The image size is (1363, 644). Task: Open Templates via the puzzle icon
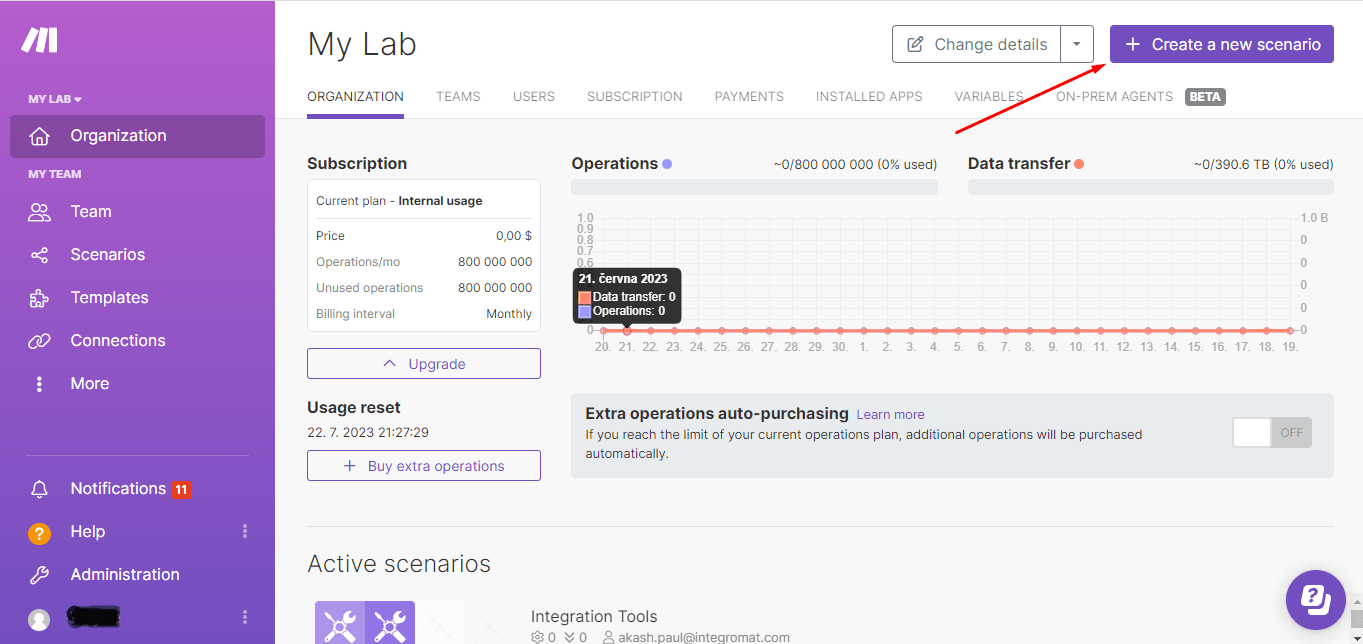pyautogui.click(x=39, y=298)
